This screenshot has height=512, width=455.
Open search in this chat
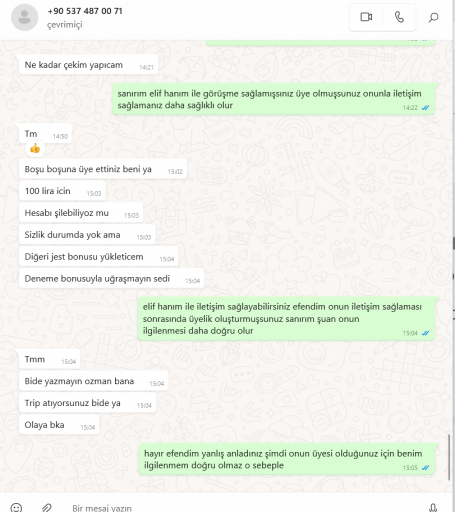point(433,17)
